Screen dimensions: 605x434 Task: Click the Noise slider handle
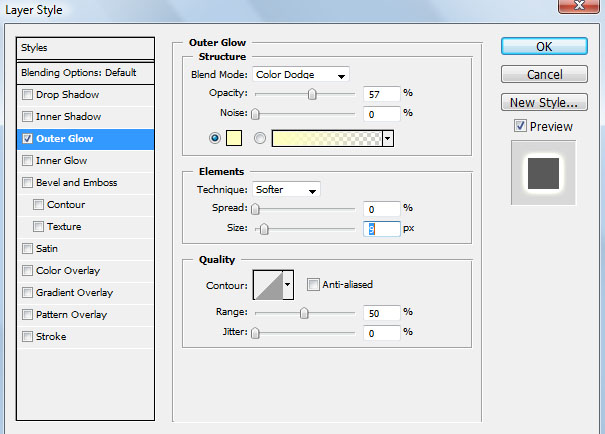(255, 114)
